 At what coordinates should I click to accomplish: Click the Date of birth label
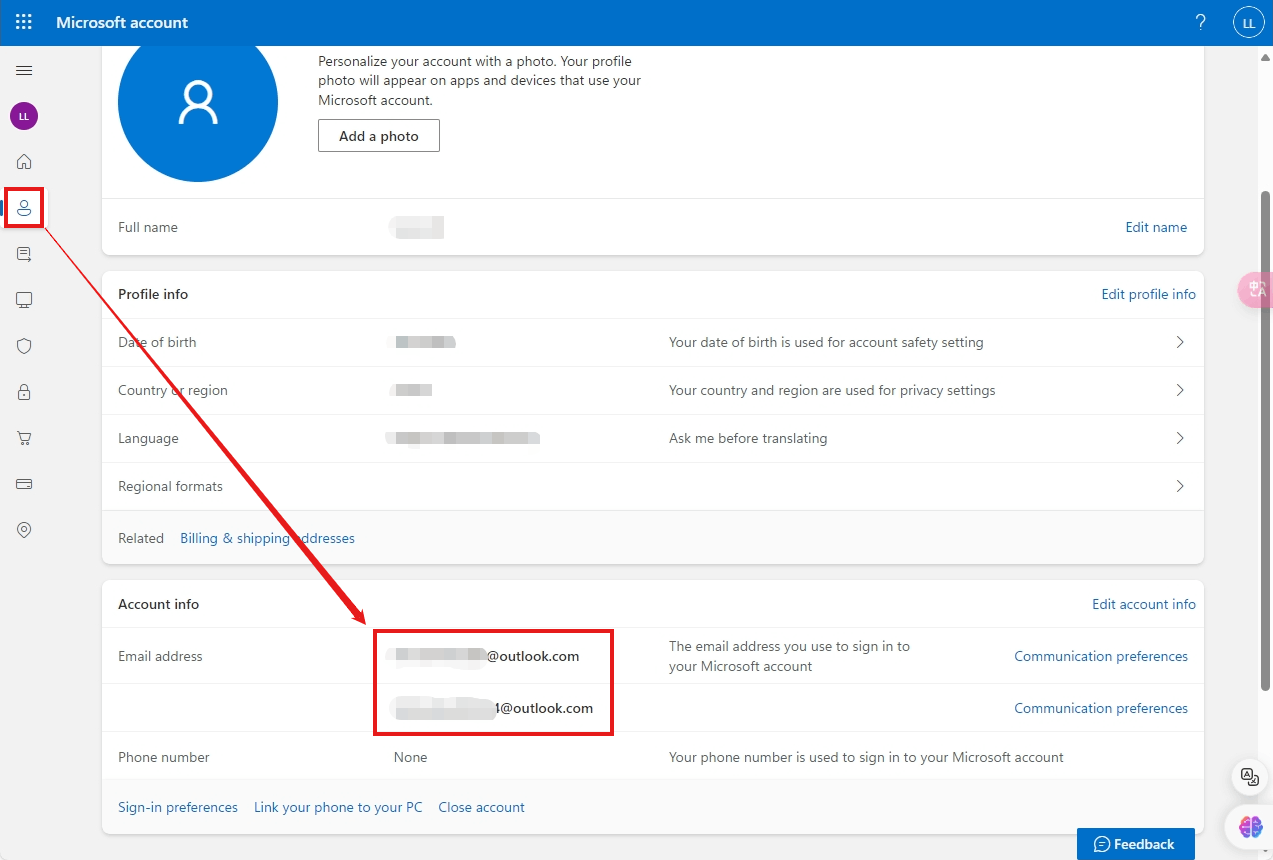[x=157, y=342]
